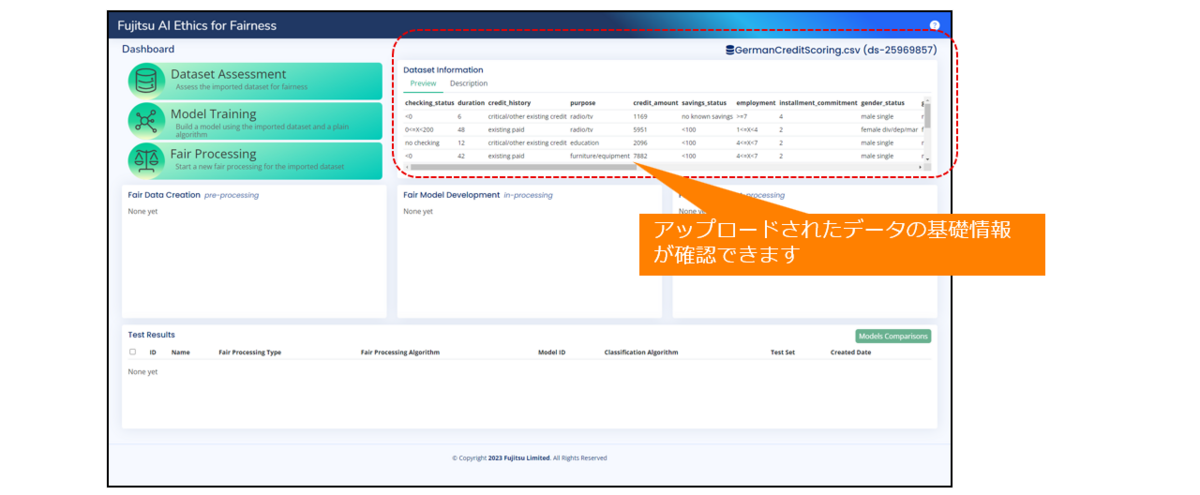Image resolution: width=1200 pixels, height=495 pixels.
Task: Click the 'education' purpose cell
Action: pos(585,143)
